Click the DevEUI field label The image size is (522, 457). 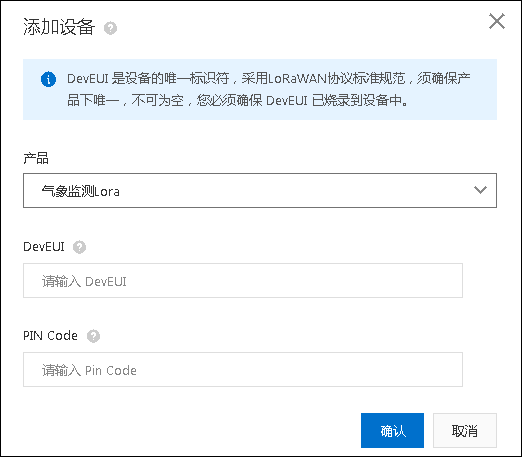pos(44,247)
